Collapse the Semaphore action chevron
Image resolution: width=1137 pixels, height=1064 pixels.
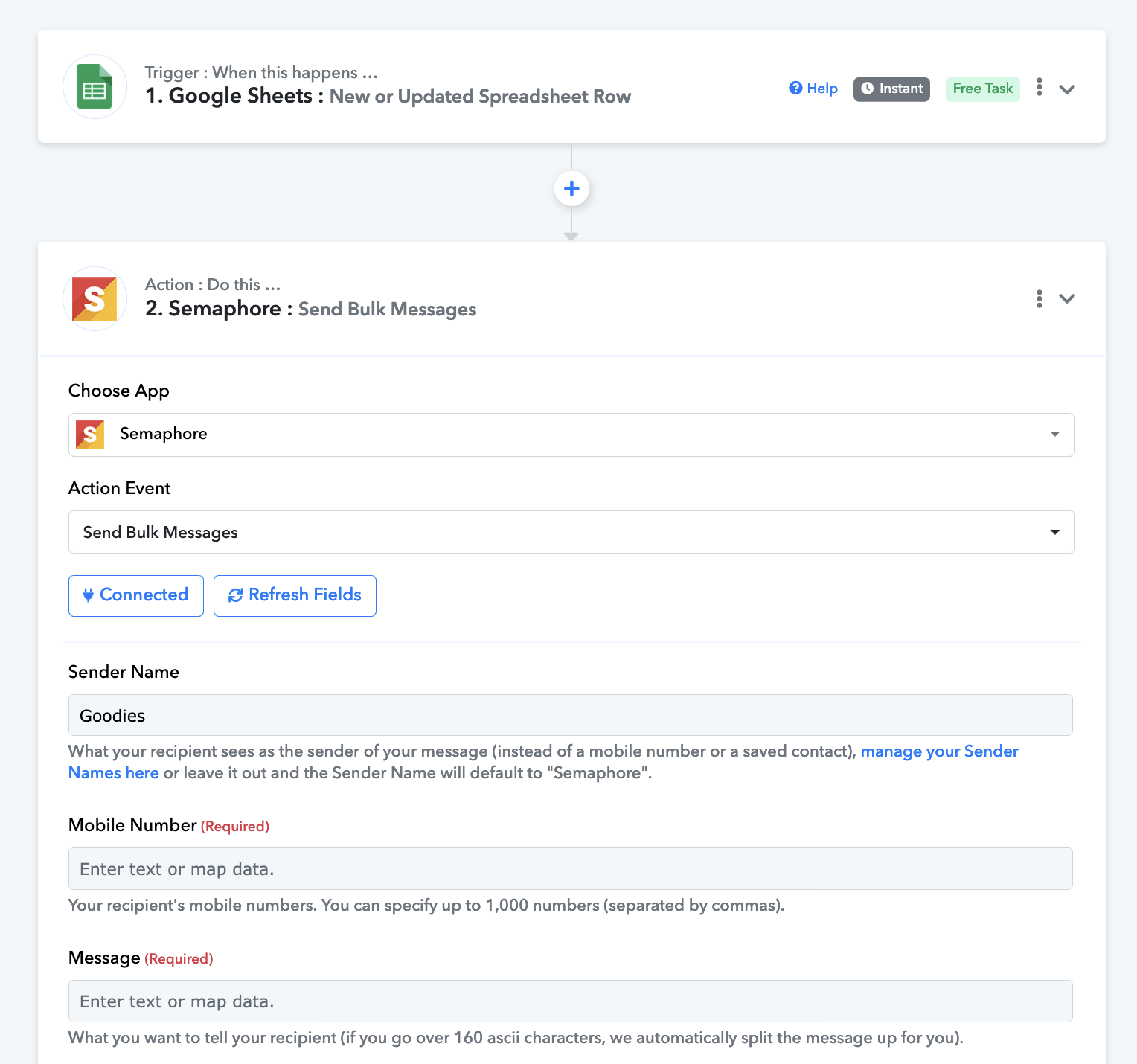click(1067, 299)
